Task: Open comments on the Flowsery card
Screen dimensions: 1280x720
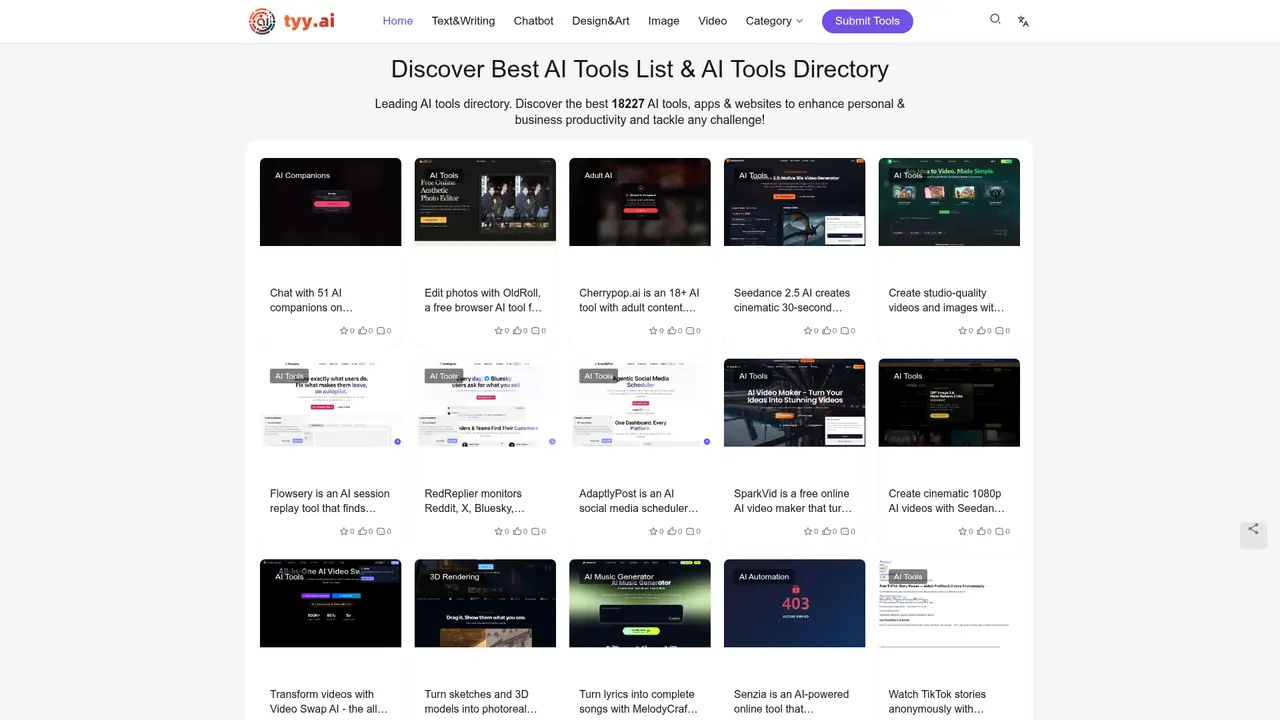Action: point(382,531)
